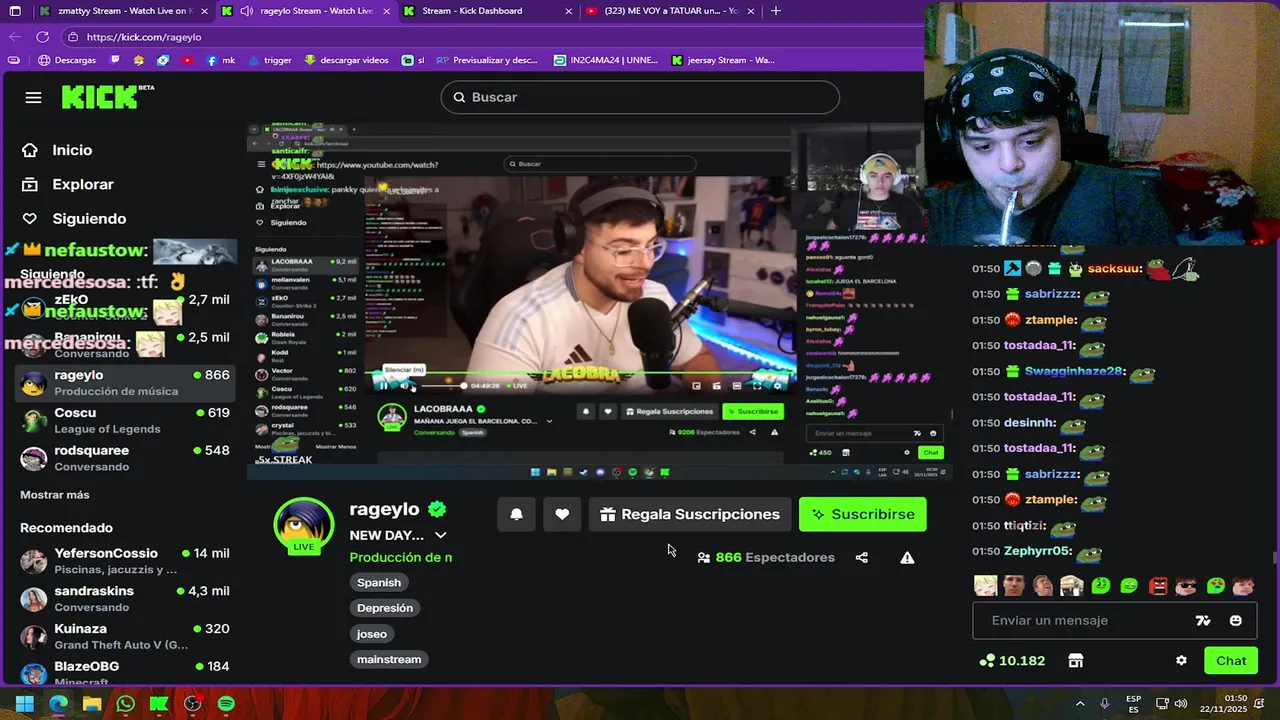Screen dimensions: 1280x720
Task: Click the stream video player
Action: click(x=598, y=300)
